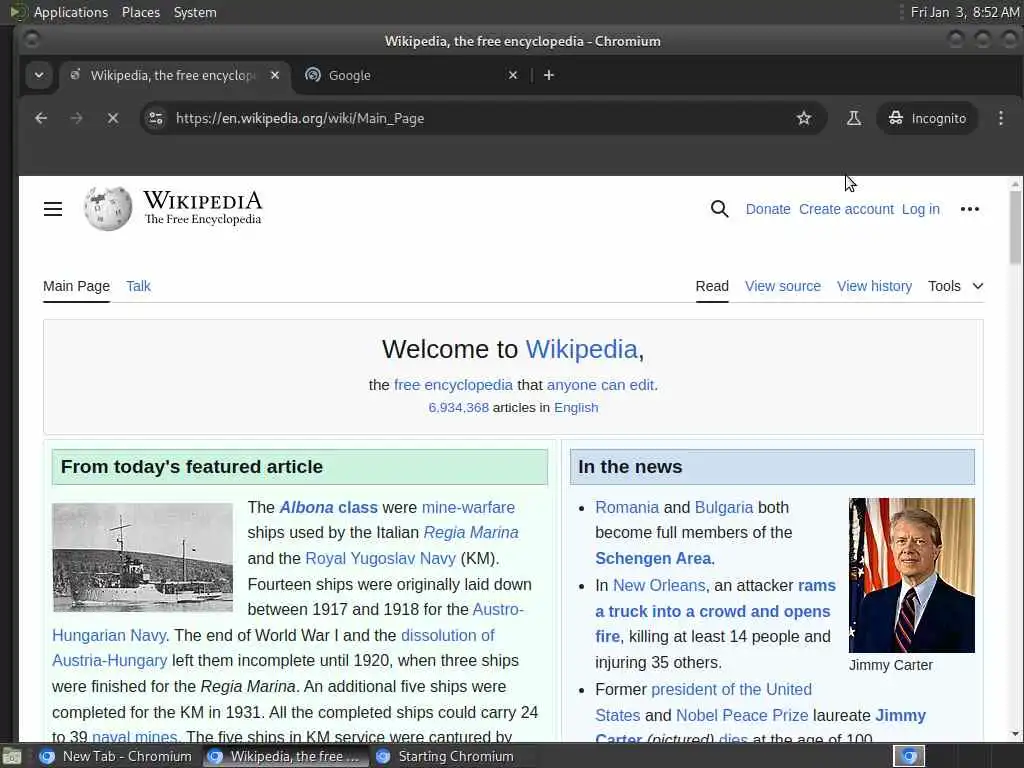Stop loading the page with the X icon
The height and width of the screenshot is (768, 1024).
[x=113, y=118]
